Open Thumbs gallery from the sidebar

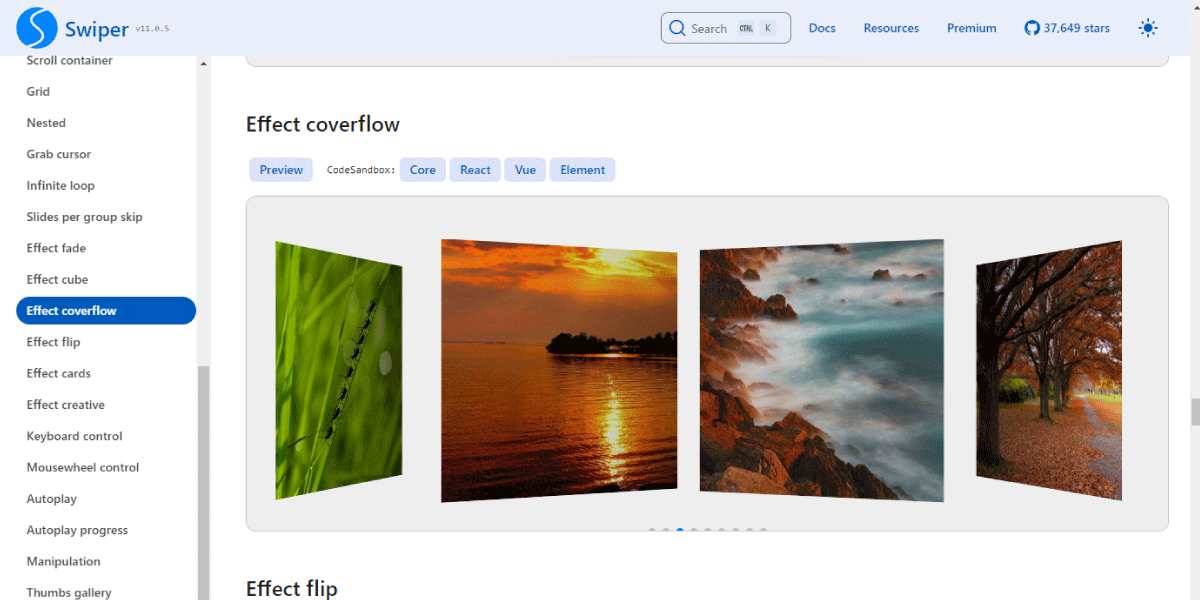[69, 593]
